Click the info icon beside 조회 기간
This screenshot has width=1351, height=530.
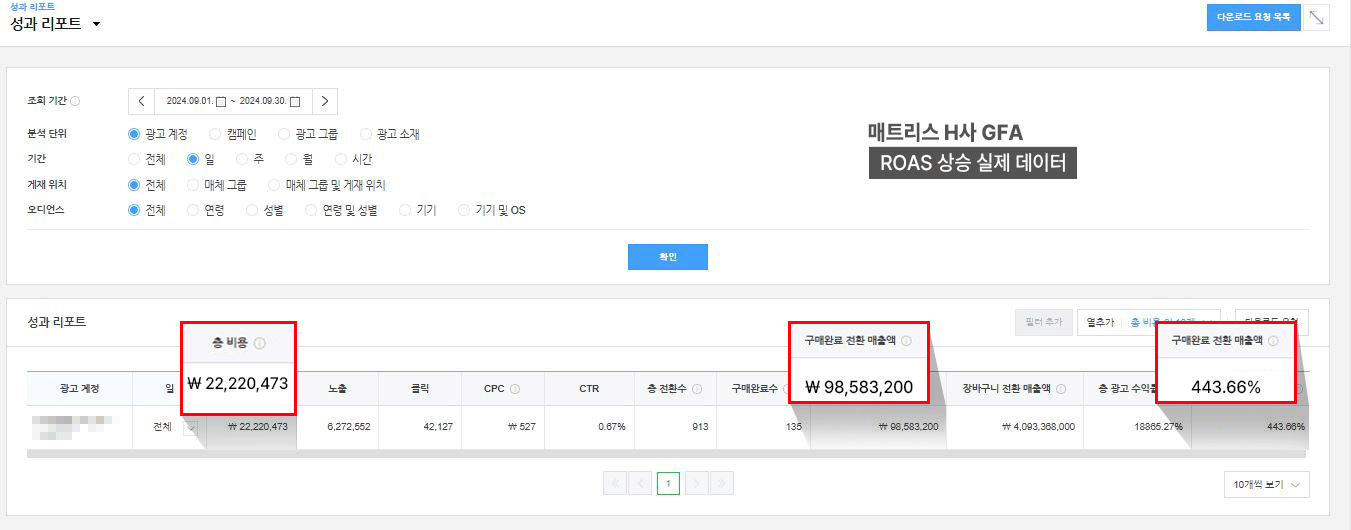(75, 101)
